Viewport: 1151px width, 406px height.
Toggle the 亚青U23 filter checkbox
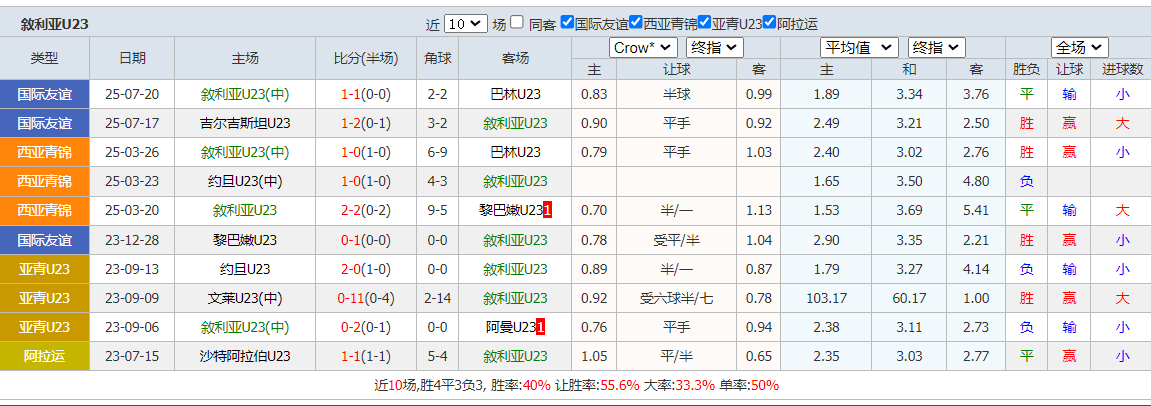pos(705,23)
